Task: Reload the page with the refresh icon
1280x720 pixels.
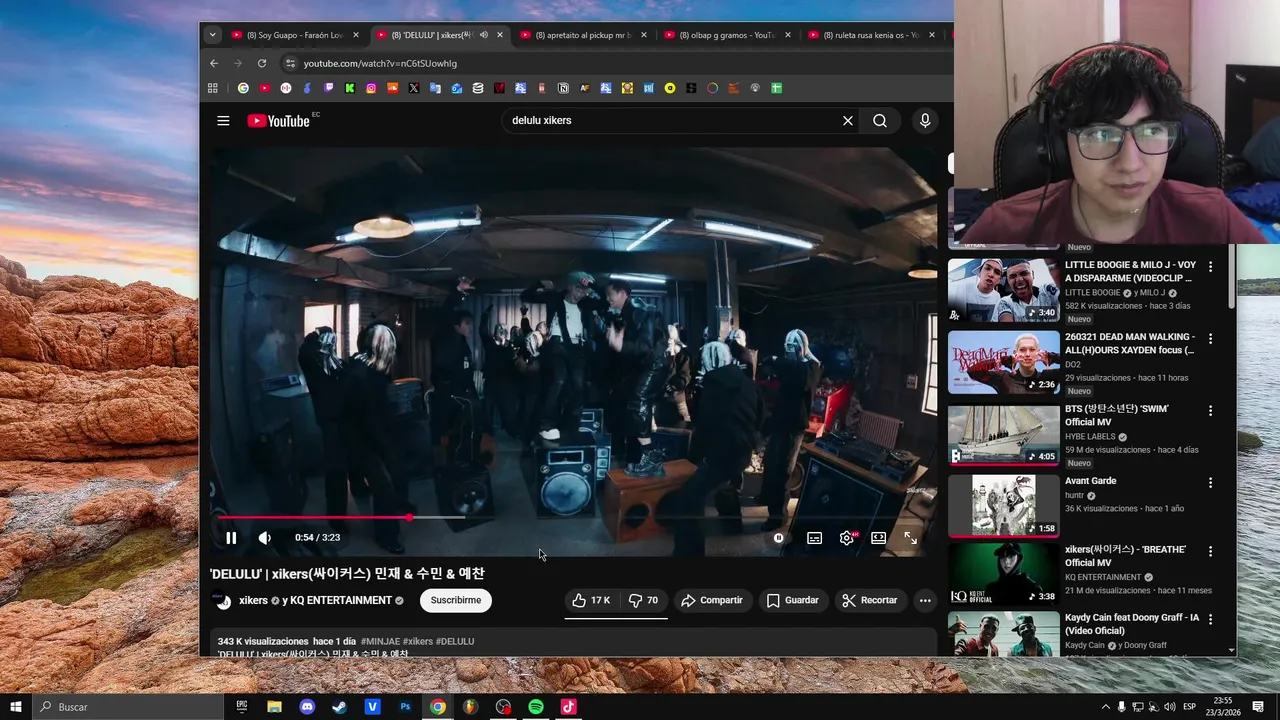Action: coord(262,63)
